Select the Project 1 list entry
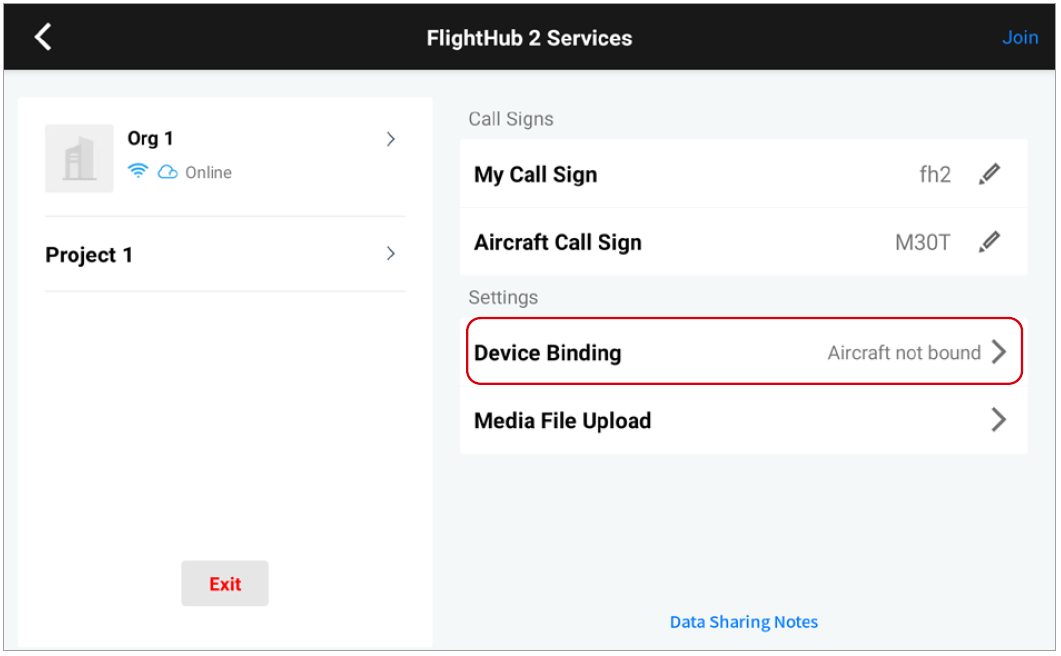This screenshot has height=656, width=1061. point(90,255)
